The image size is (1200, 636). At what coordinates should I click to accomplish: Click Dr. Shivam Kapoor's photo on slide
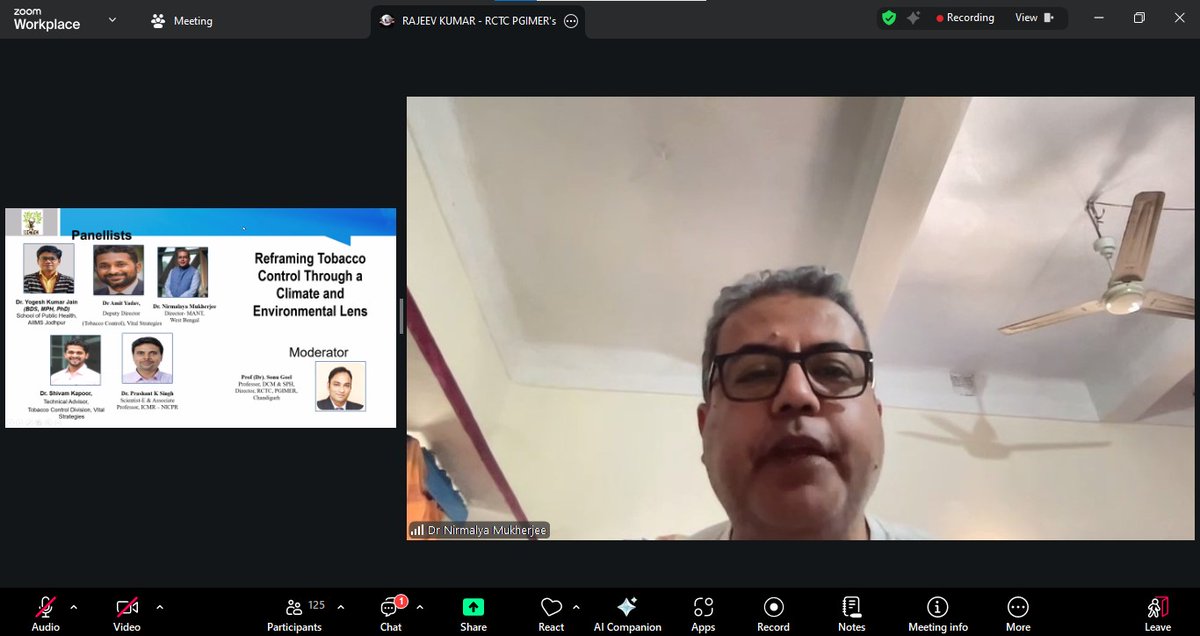[76, 359]
